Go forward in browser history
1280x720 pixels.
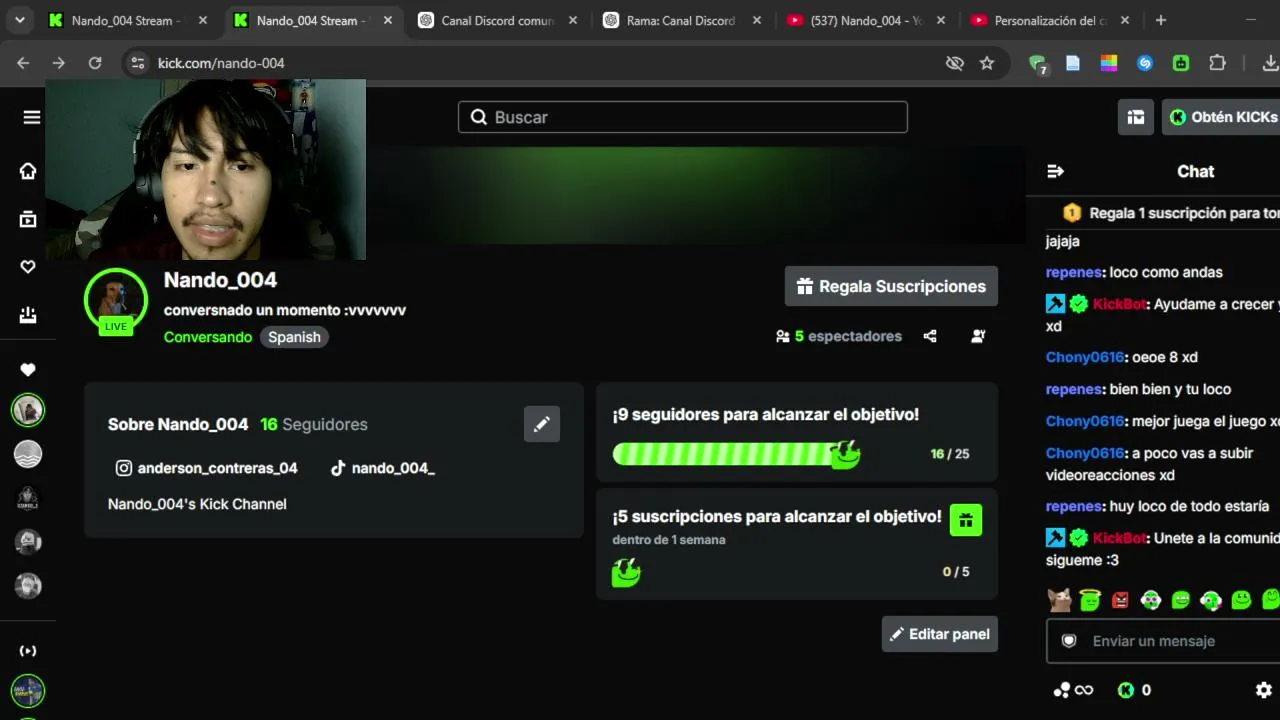59,63
